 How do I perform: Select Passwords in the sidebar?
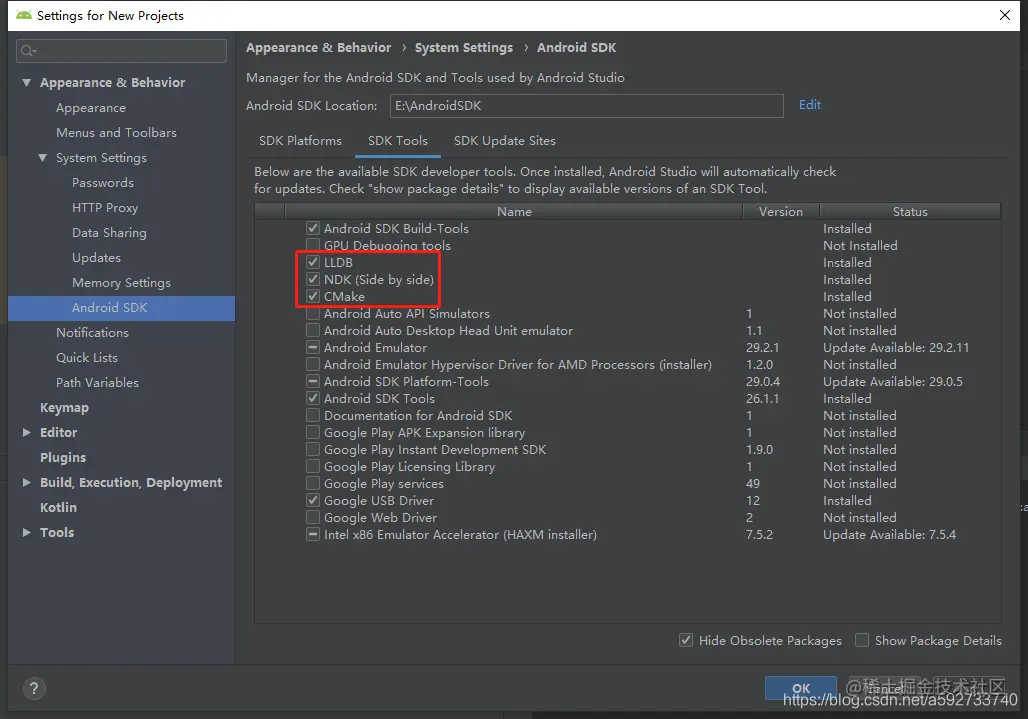[102, 183]
